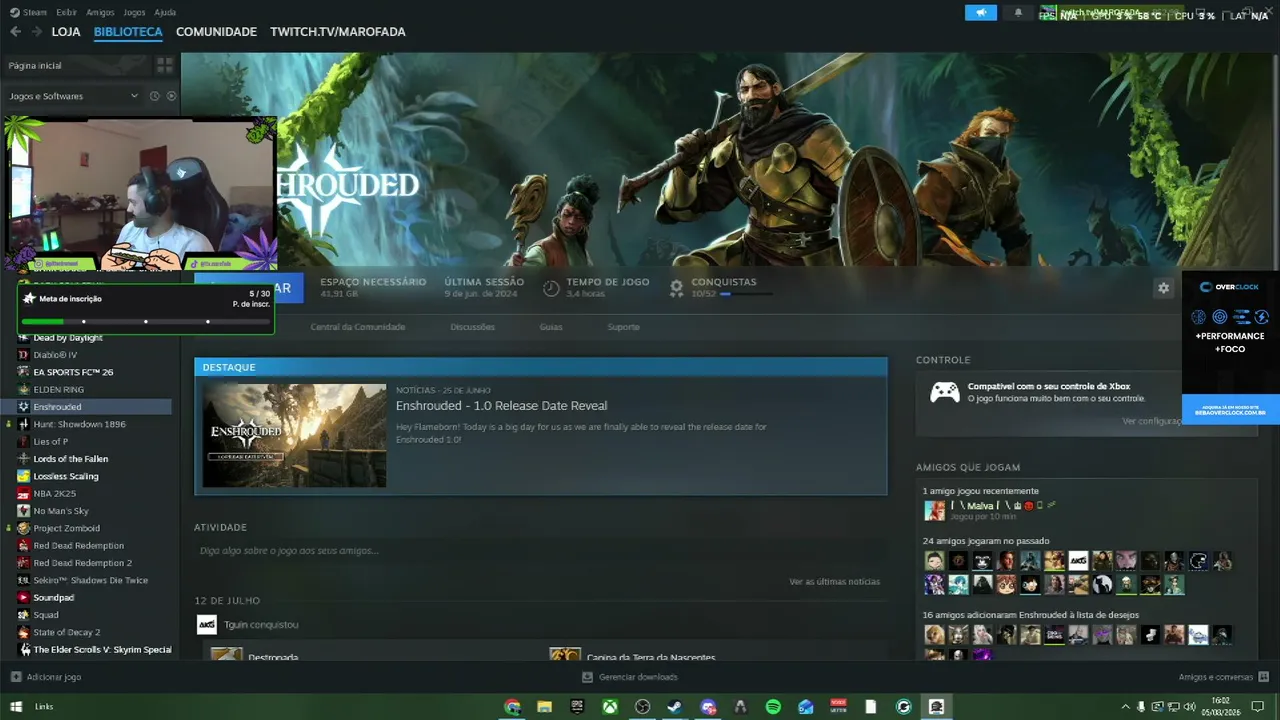Open OBS Studio from the taskbar

[x=642, y=706]
